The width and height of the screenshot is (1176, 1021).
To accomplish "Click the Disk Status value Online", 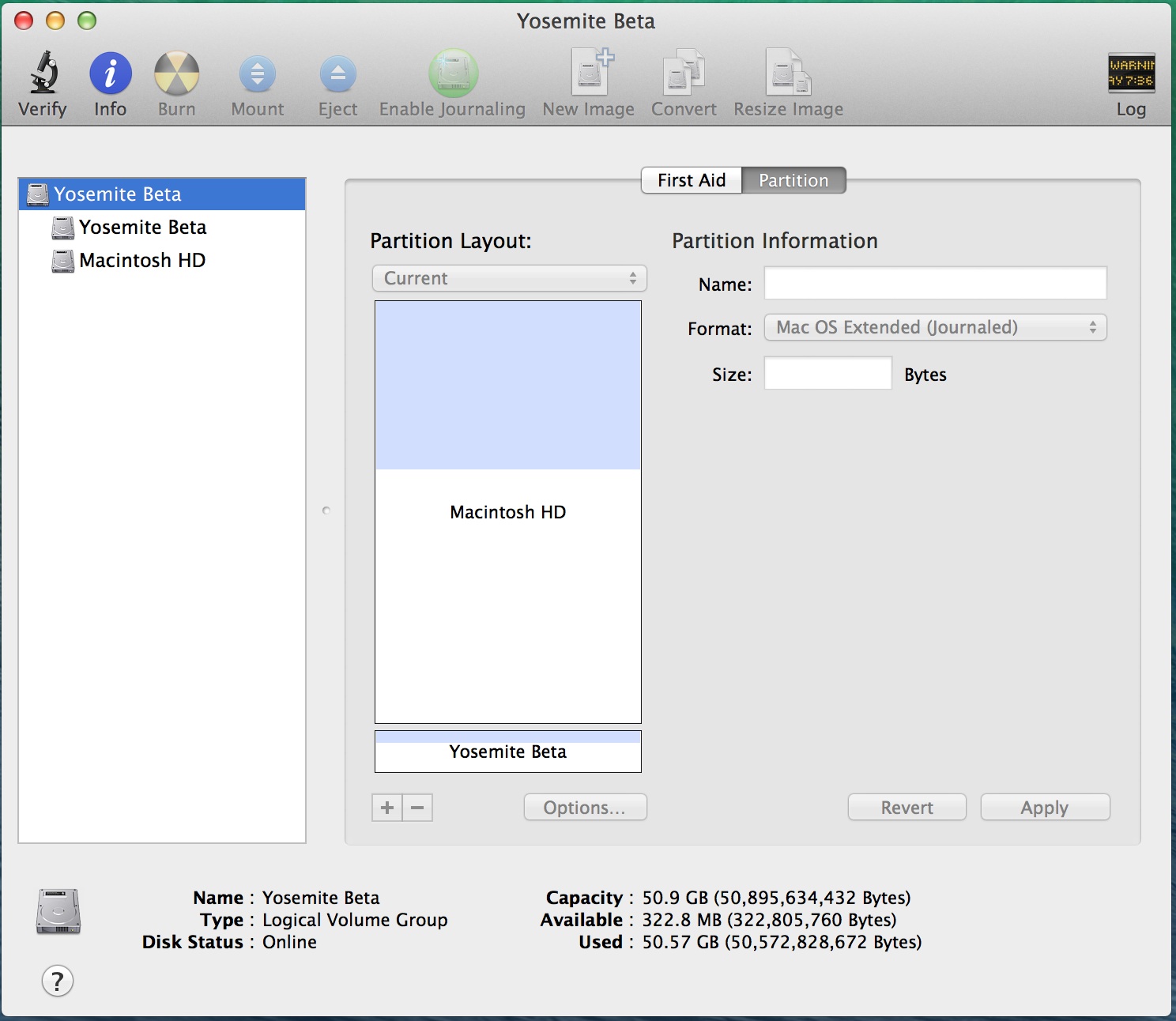I will (289, 942).
